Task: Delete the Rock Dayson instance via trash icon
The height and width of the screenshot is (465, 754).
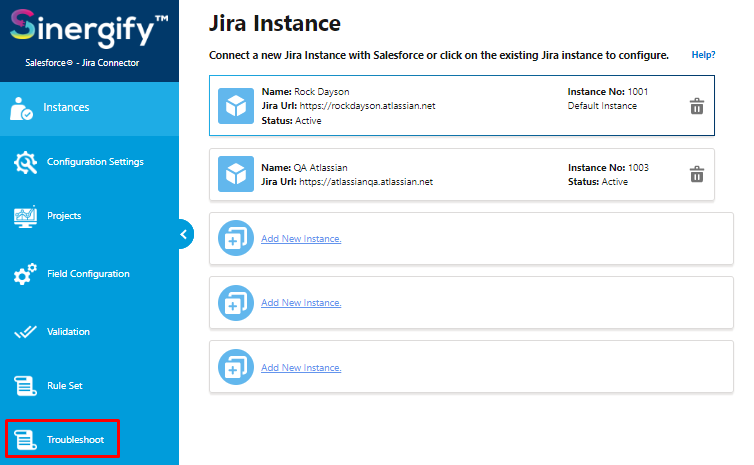Action: tap(697, 106)
